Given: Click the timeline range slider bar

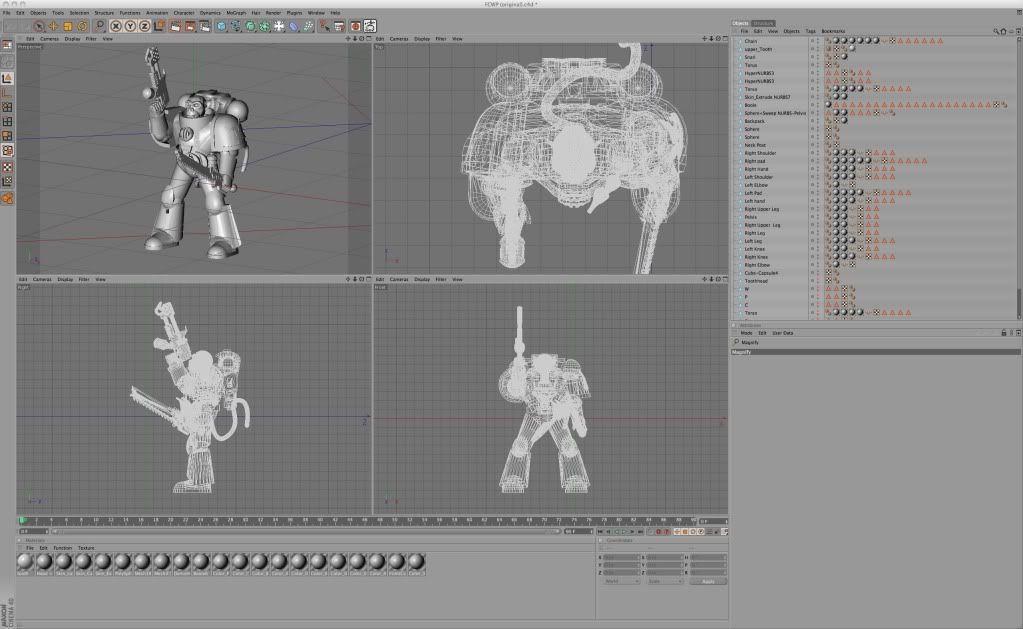Looking at the screenshot, I should [305, 532].
